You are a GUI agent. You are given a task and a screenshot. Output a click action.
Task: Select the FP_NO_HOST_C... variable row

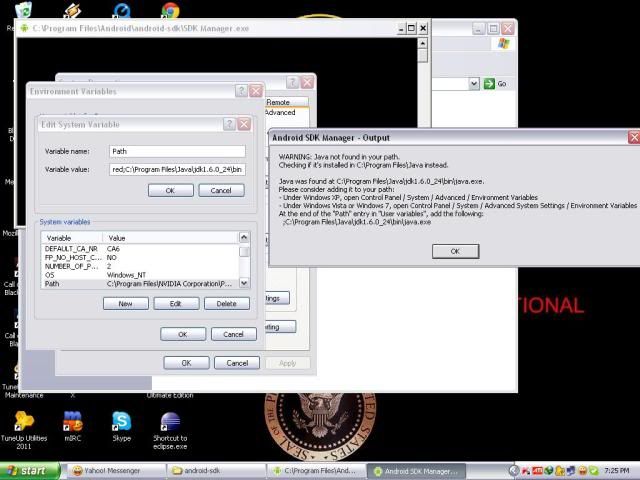click(x=140, y=258)
